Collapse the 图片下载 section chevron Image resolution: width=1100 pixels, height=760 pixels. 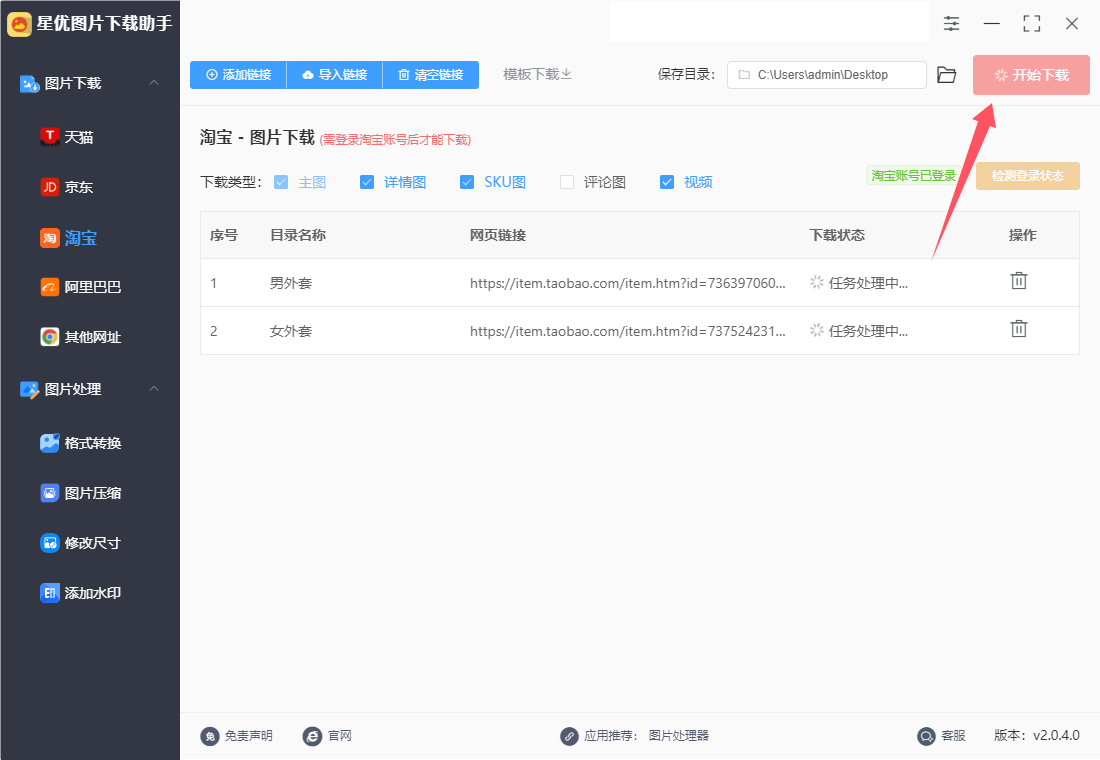pyautogui.click(x=154, y=83)
